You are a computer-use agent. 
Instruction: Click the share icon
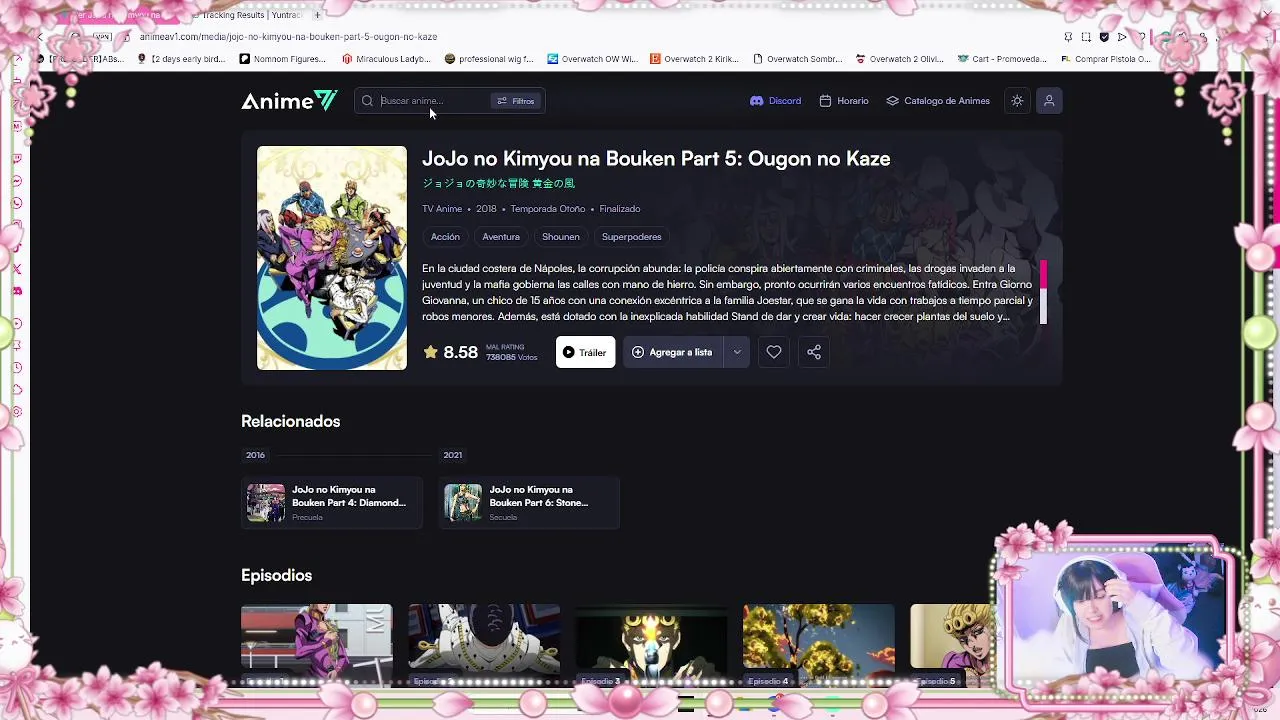[x=814, y=352]
